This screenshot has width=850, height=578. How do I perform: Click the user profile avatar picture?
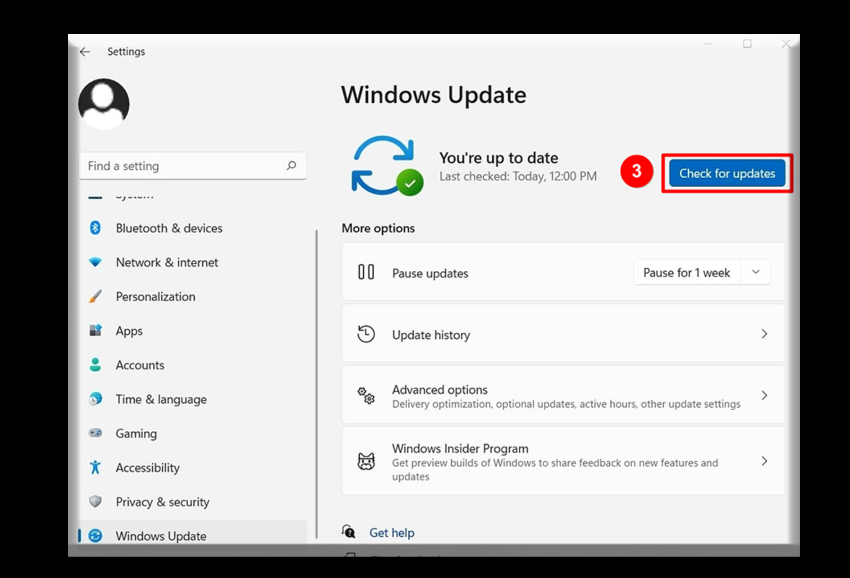104,103
